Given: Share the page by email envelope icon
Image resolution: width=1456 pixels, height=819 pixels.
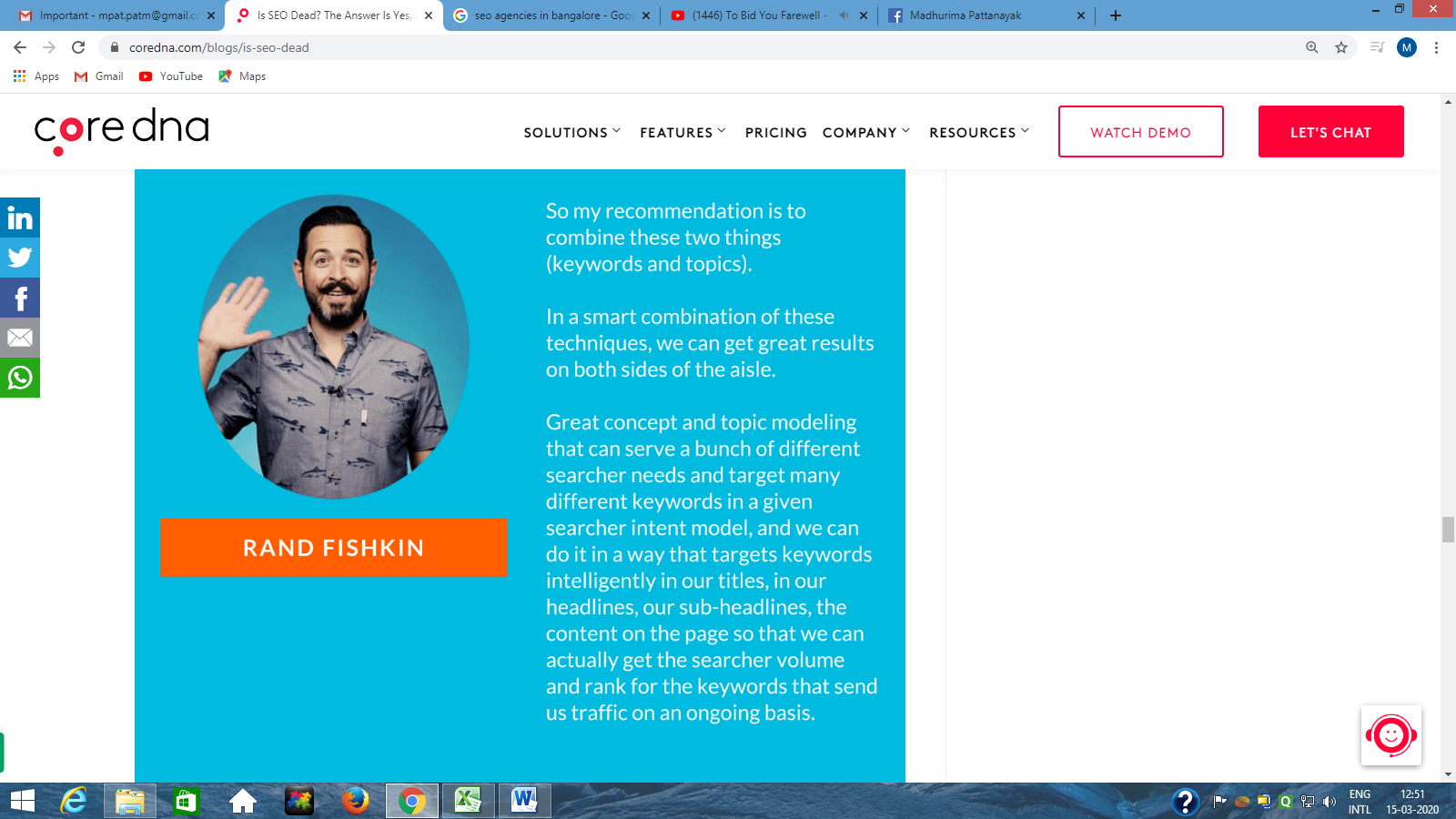Looking at the screenshot, I should [20, 338].
